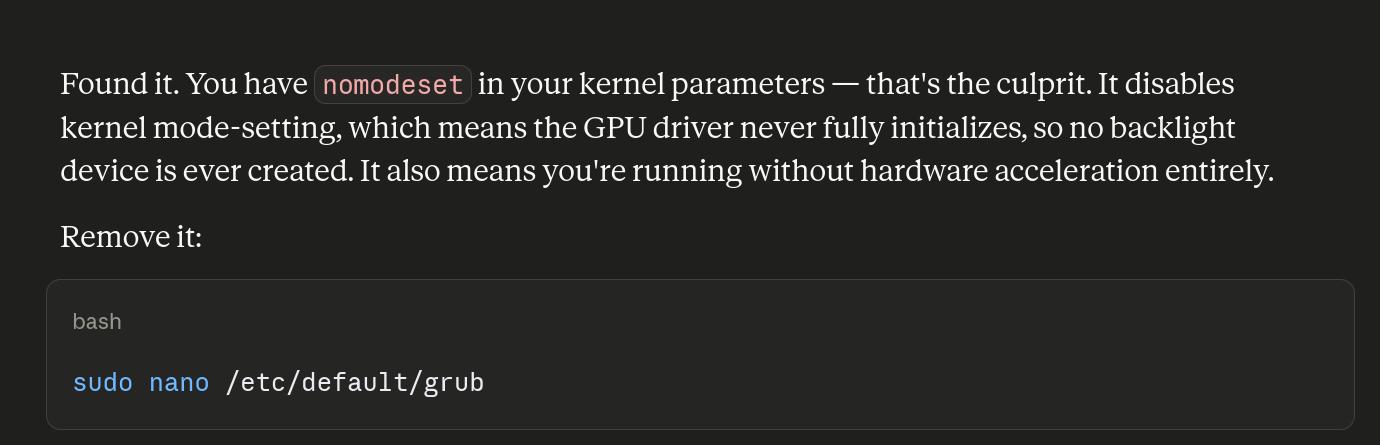Click the word sudo in code block
Viewport: 1380px width, 445px height.
102,383
